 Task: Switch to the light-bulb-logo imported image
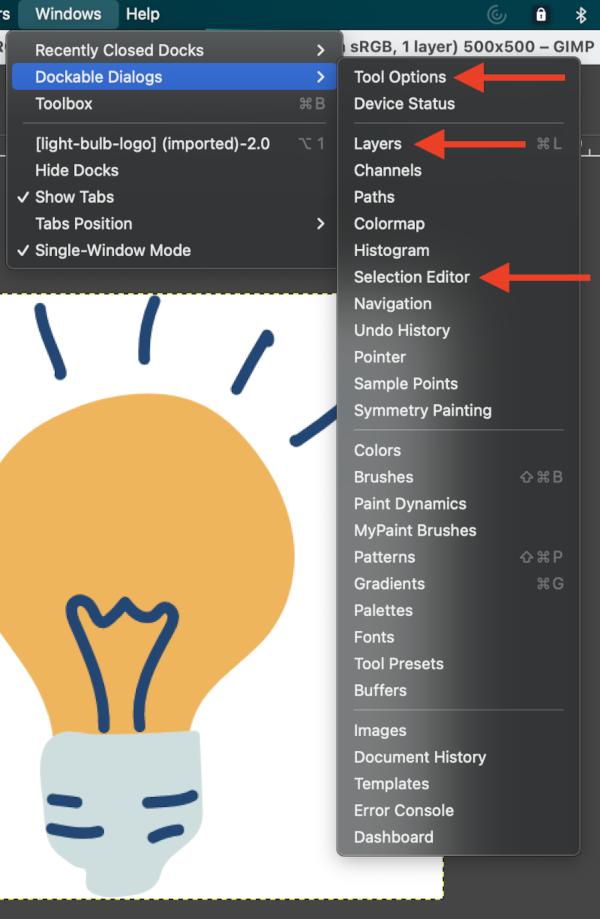click(152, 144)
